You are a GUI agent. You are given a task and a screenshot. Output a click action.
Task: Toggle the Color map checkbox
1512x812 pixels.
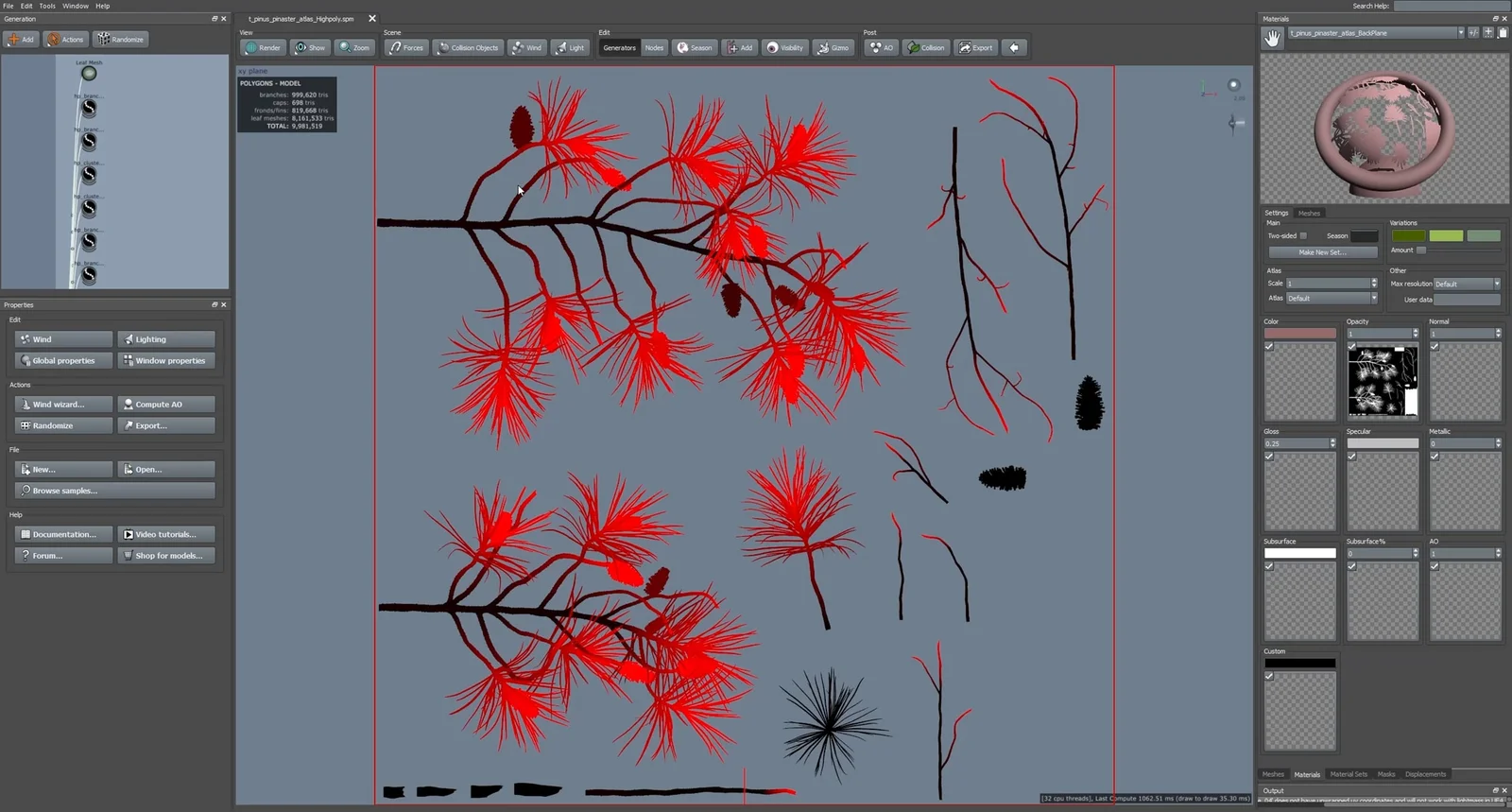tap(1269, 347)
